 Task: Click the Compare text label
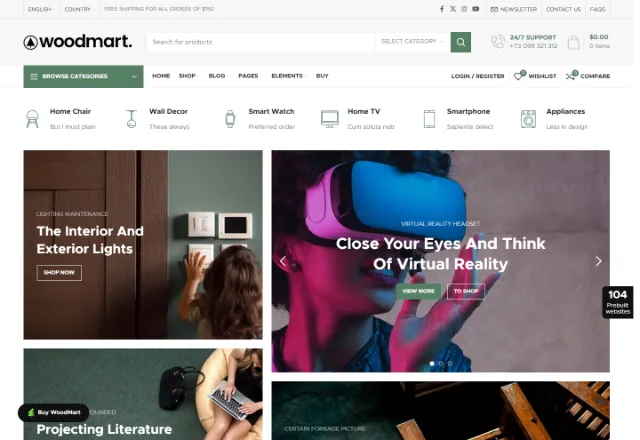pos(595,76)
